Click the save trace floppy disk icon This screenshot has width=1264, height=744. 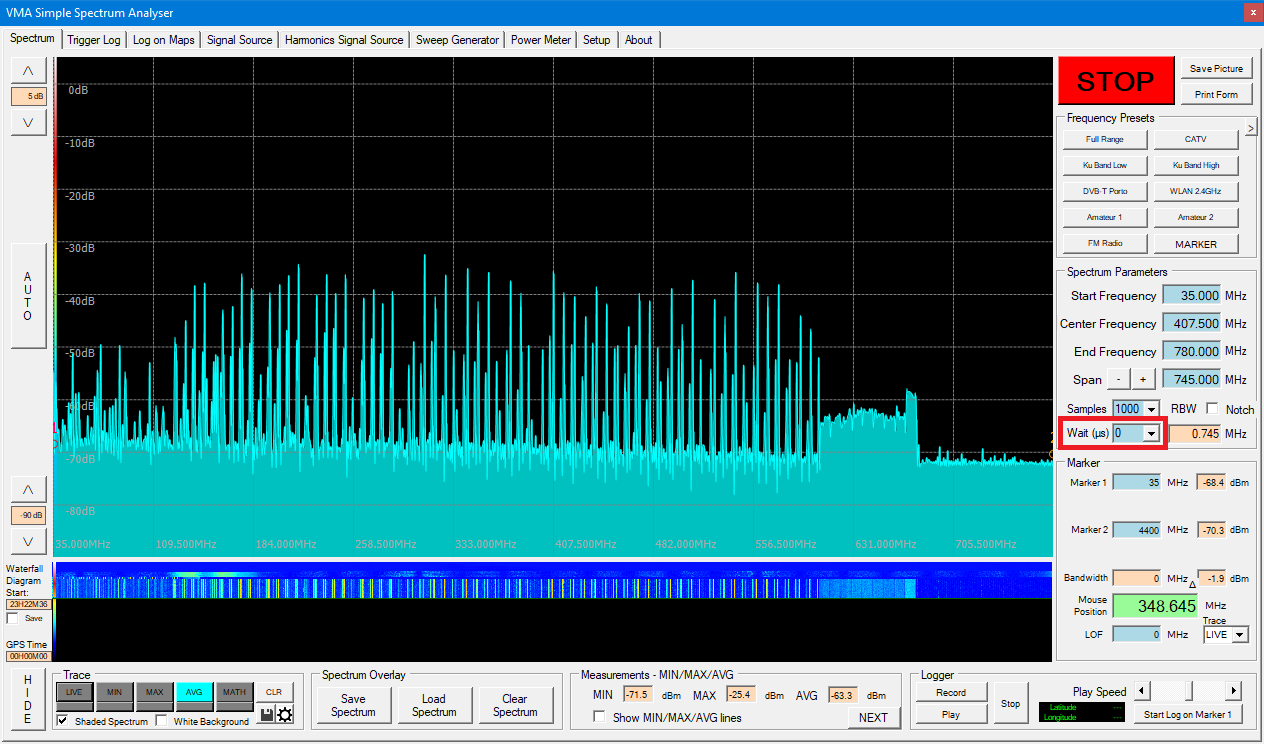[267, 714]
